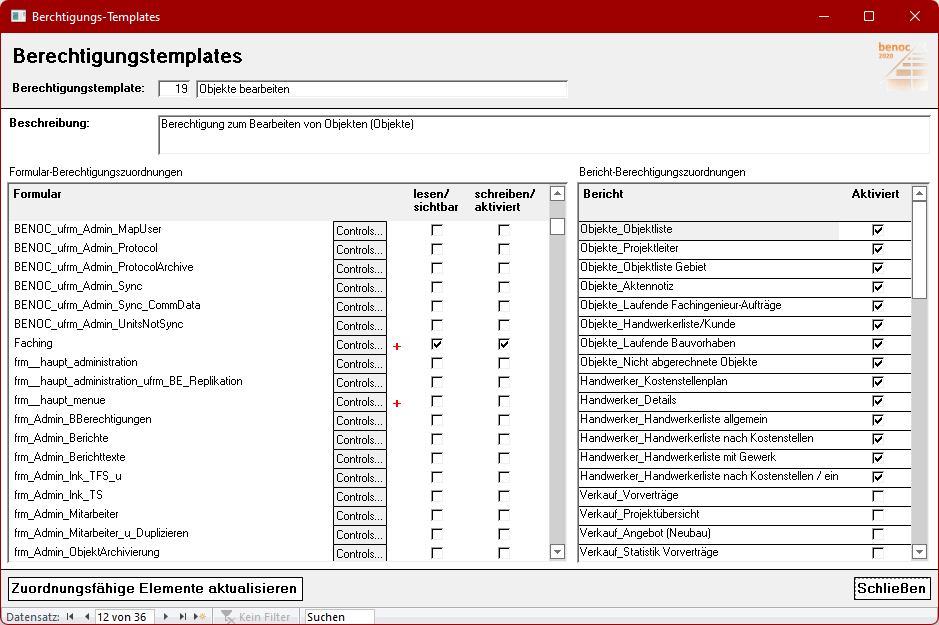Screen dimensions: 939x625
Task: Disable the Objekte_Aktennotiz report checkbox
Action: point(878,287)
